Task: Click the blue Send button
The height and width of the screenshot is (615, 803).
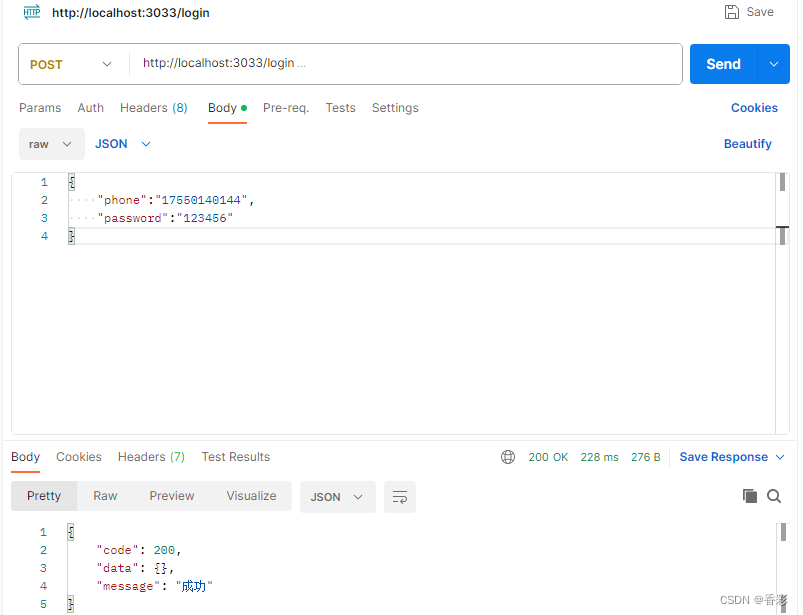Action: tap(723, 64)
